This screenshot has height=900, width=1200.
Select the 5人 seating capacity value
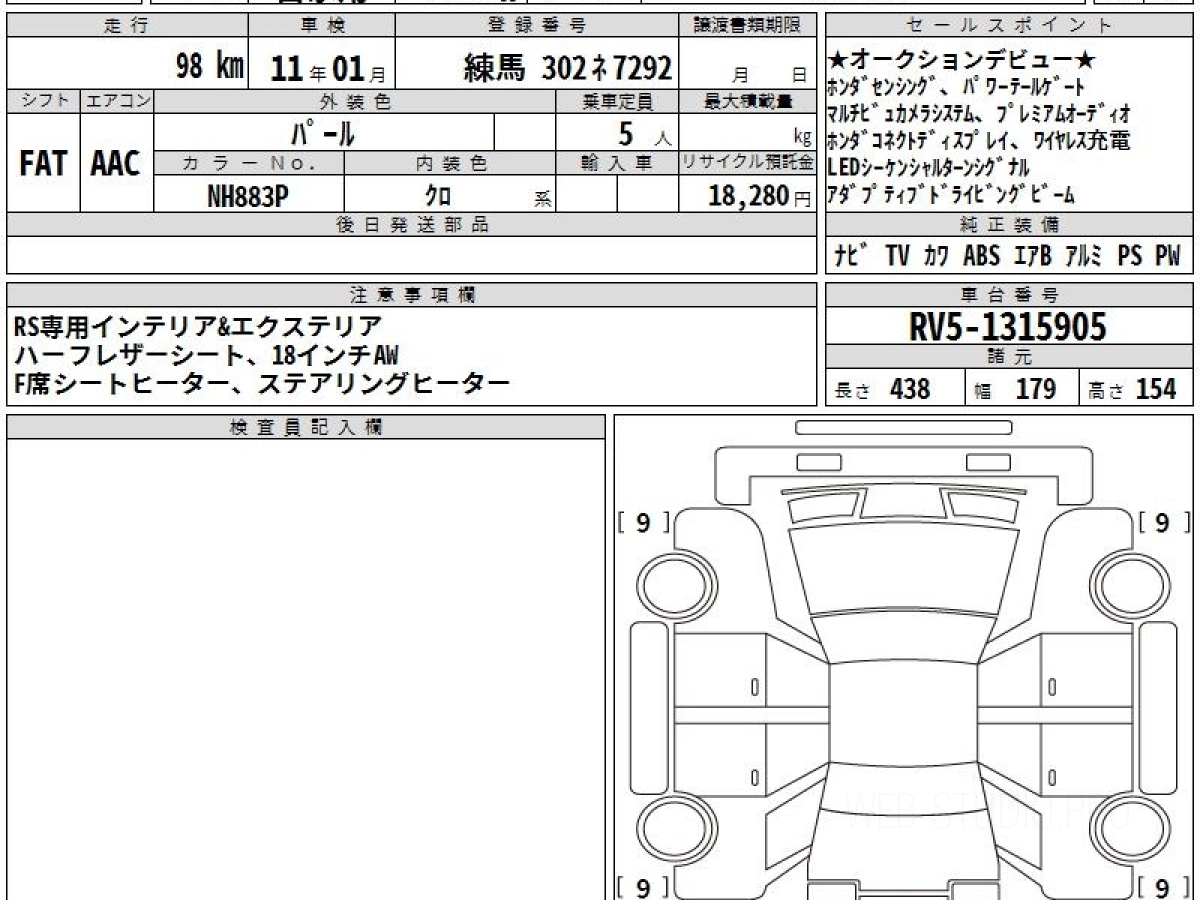tap(645, 132)
